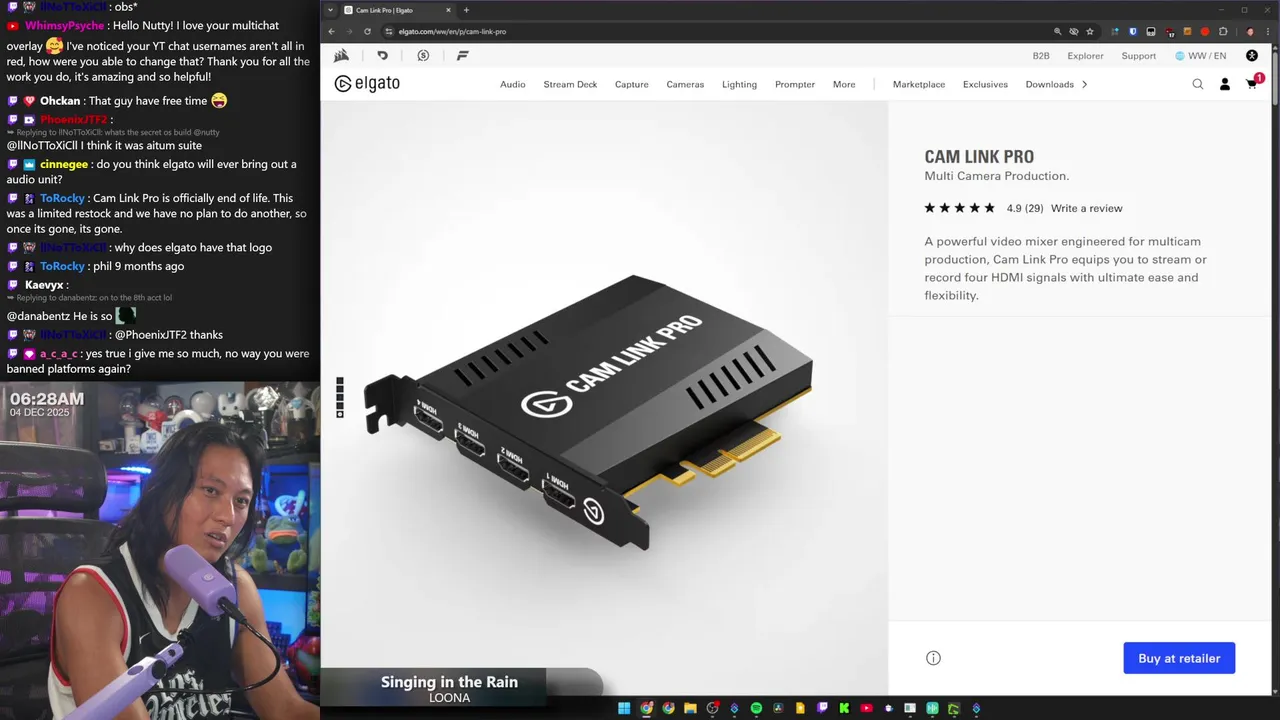This screenshot has width=1280, height=720.
Task: Click the zoom magnifier in address bar
Action: pos(1058,31)
